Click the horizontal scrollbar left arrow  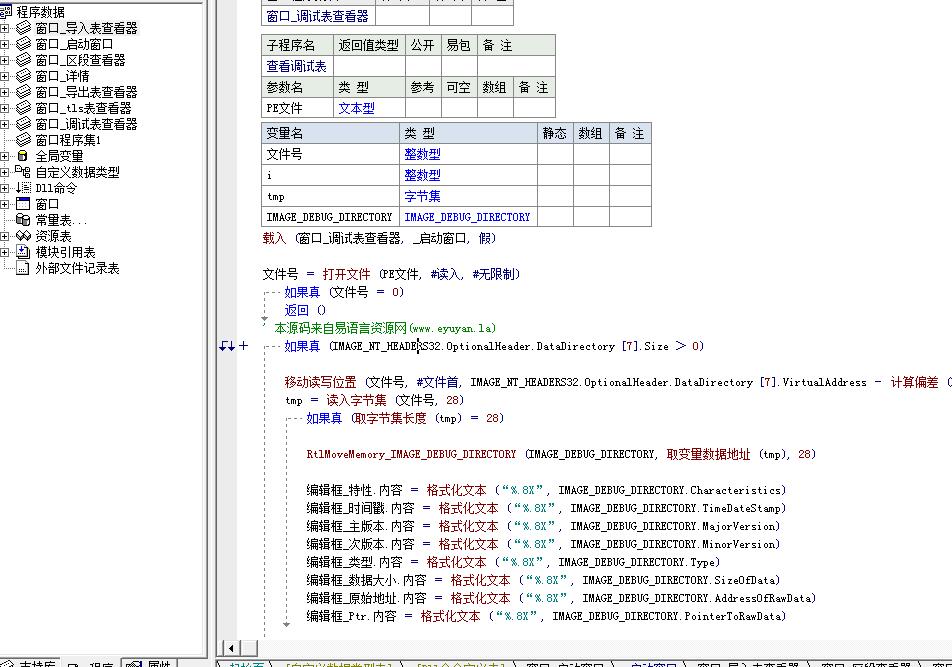pos(231,648)
